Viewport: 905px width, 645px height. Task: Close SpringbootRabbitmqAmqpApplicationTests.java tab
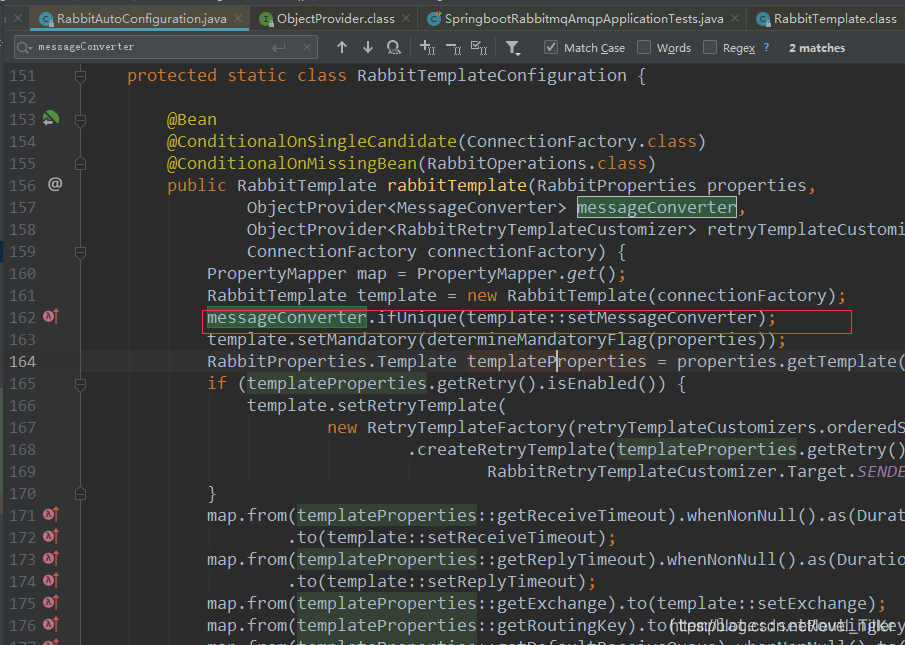click(x=735, y=18)
